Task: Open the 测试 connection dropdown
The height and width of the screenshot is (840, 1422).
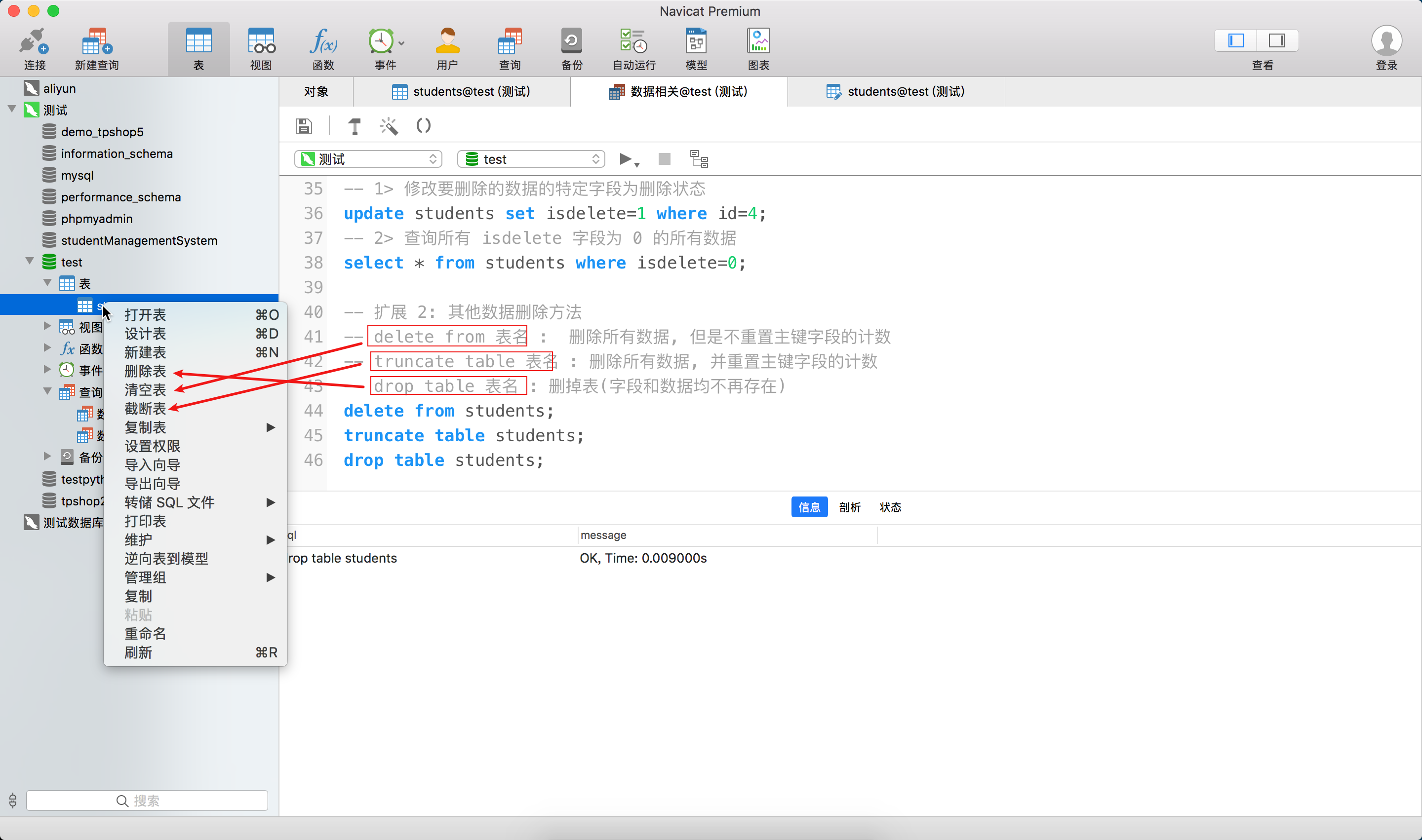Action: [368, 159]
